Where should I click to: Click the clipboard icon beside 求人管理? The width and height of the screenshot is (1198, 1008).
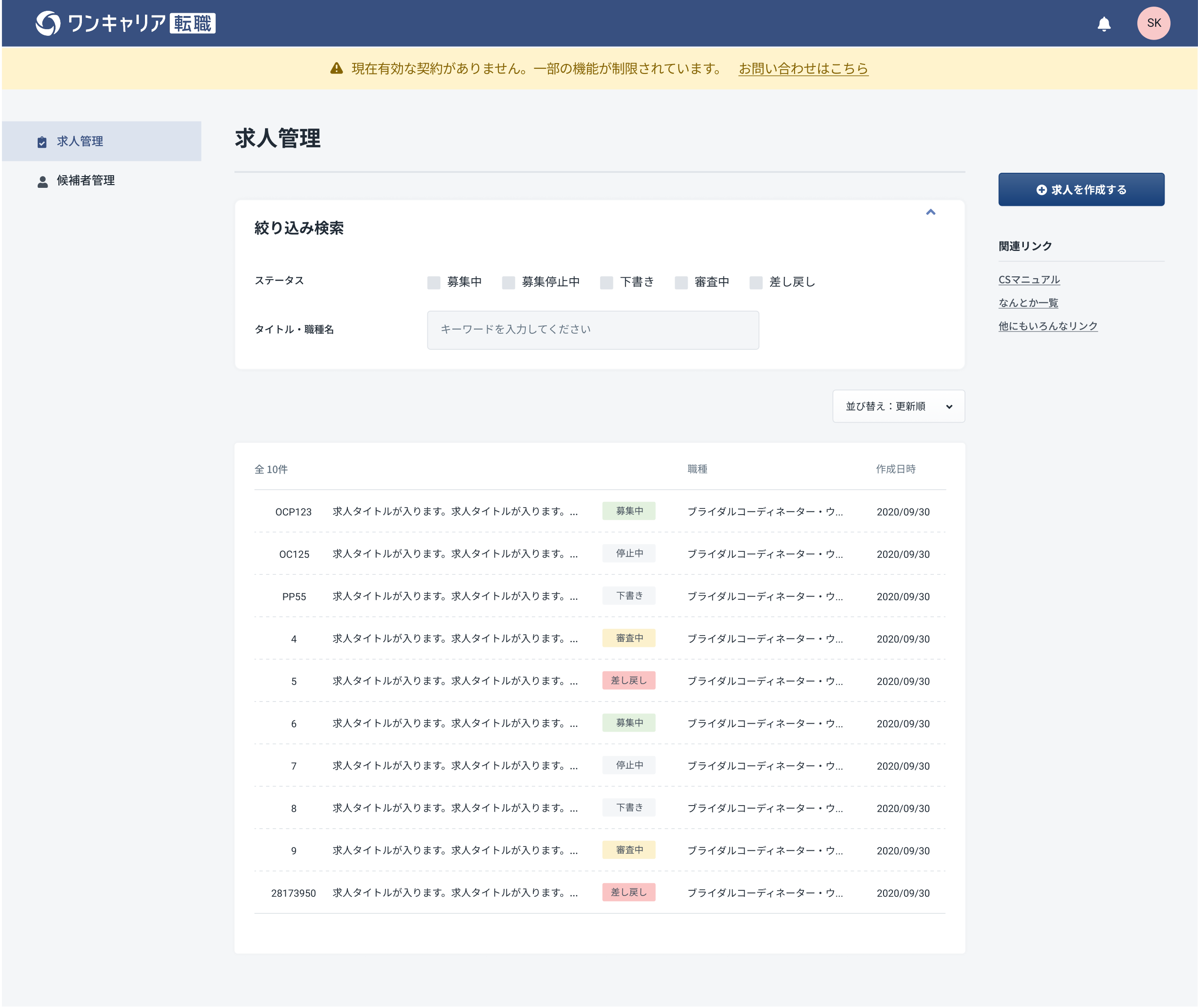coord(42,142)
